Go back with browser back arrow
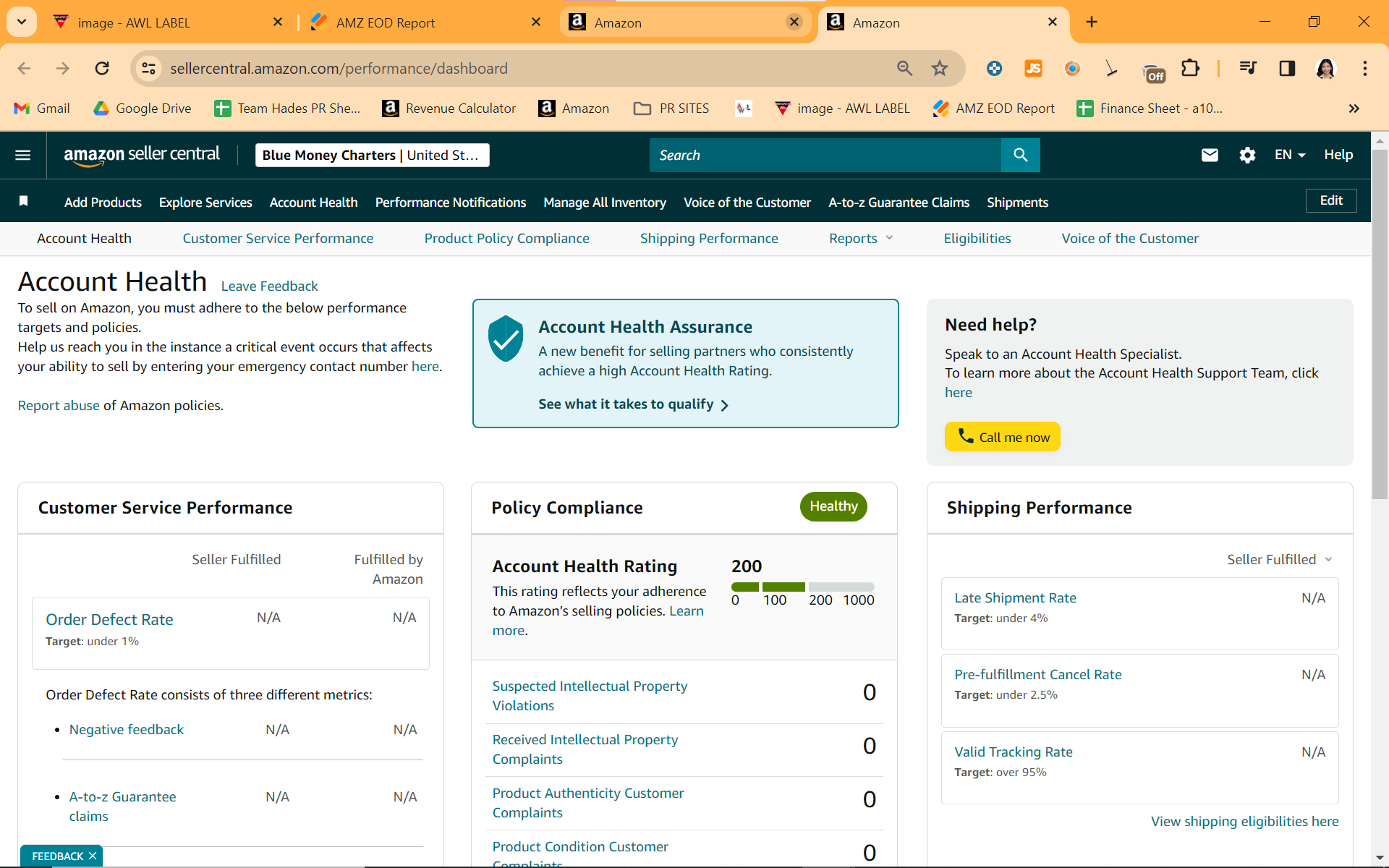This screenshot has height=868, width=1389. coord(24,68)
